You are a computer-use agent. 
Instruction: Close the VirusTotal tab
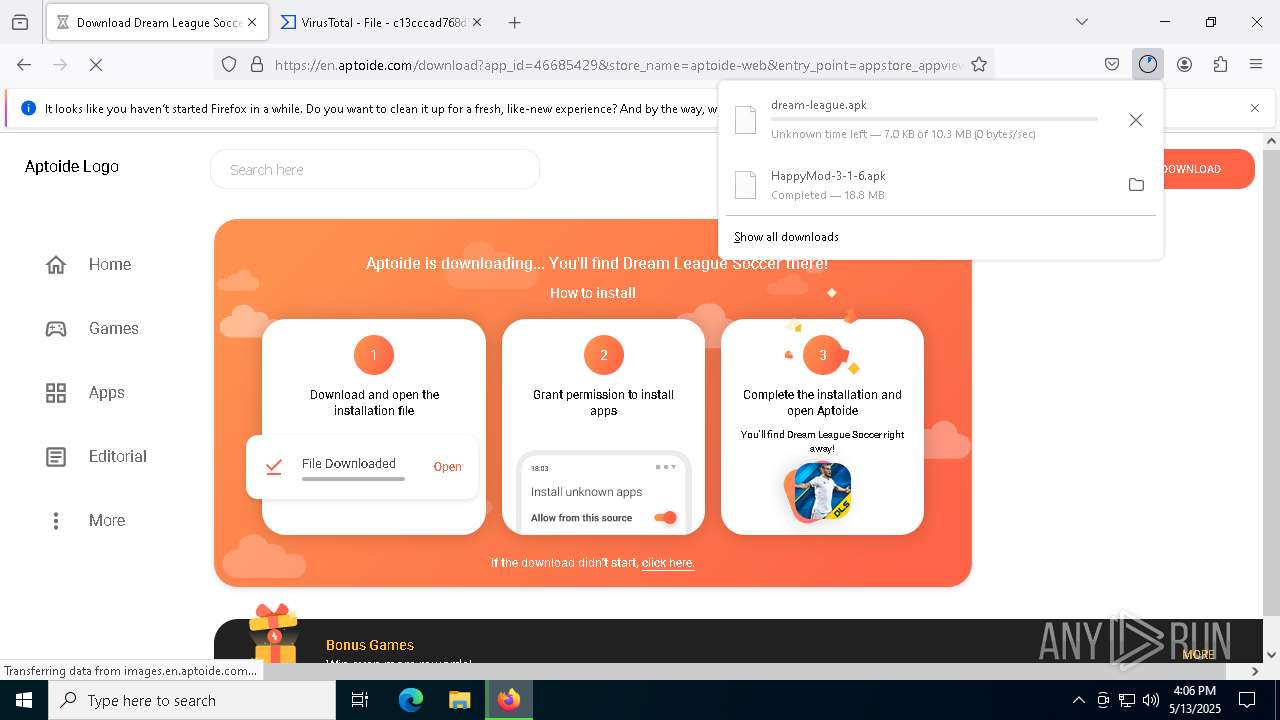[476, 22]
